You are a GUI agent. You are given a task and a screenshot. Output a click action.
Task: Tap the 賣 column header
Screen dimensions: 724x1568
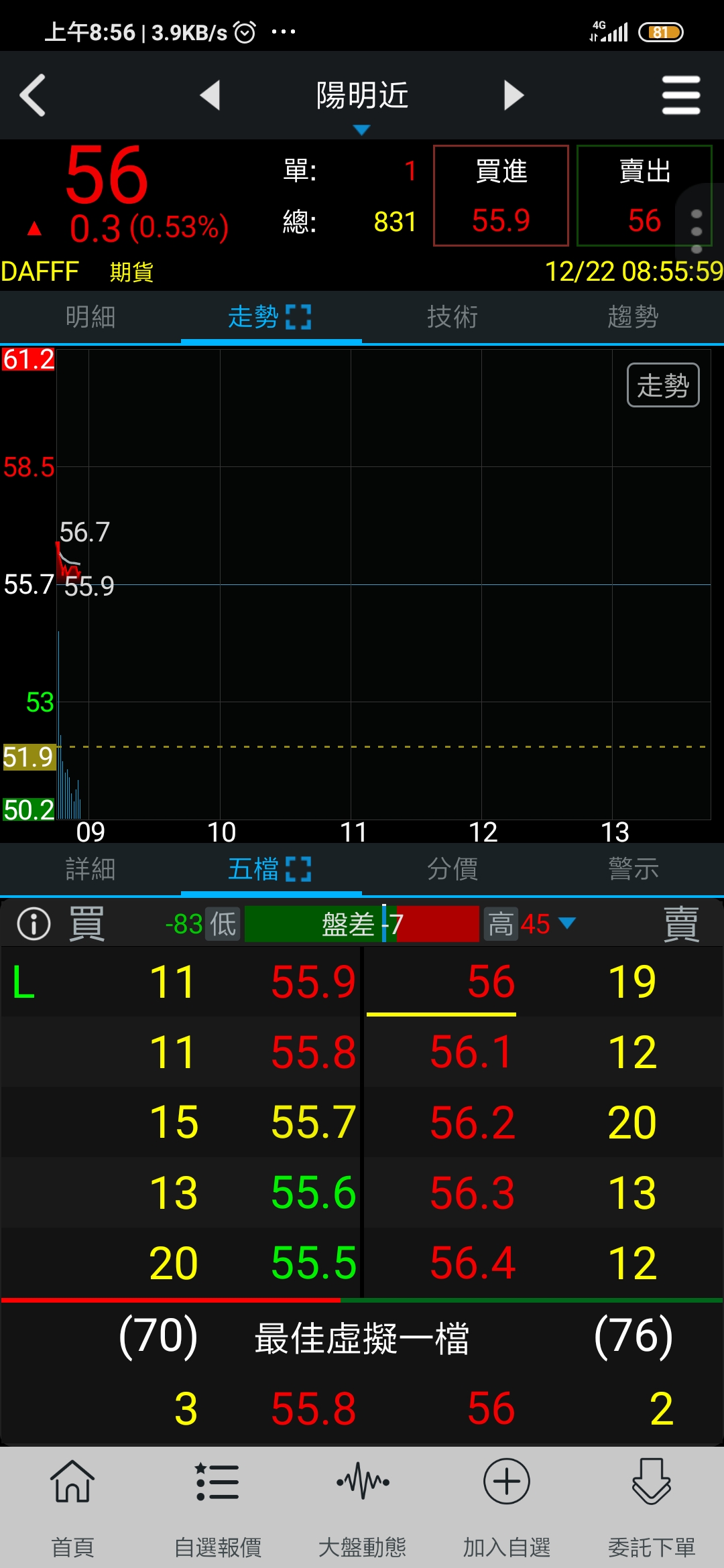(x=681, y=924)
